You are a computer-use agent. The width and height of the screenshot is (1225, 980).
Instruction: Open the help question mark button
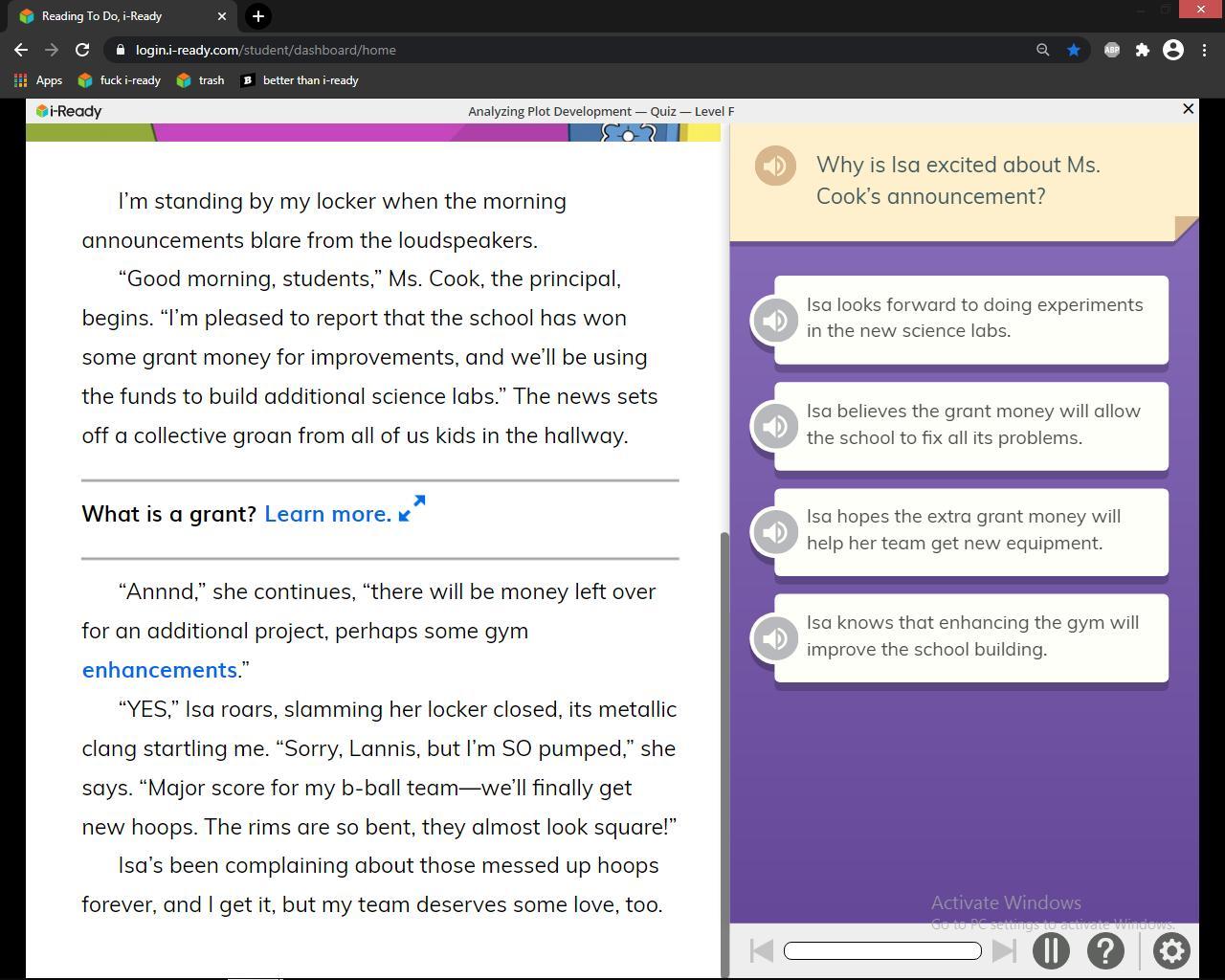click(x=1105, y=950)
